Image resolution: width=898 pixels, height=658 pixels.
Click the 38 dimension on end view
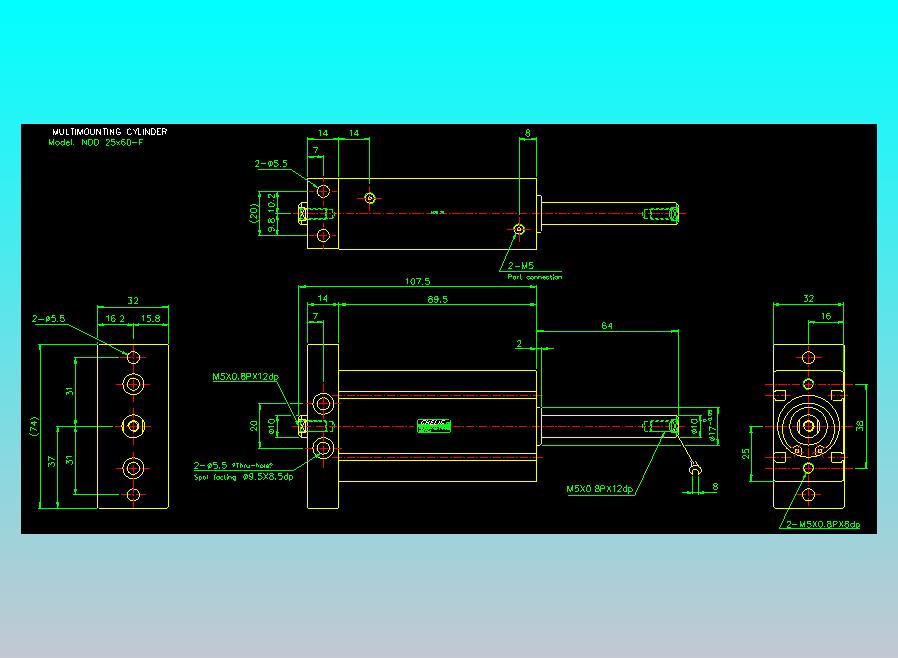click(x=859, y=426)
